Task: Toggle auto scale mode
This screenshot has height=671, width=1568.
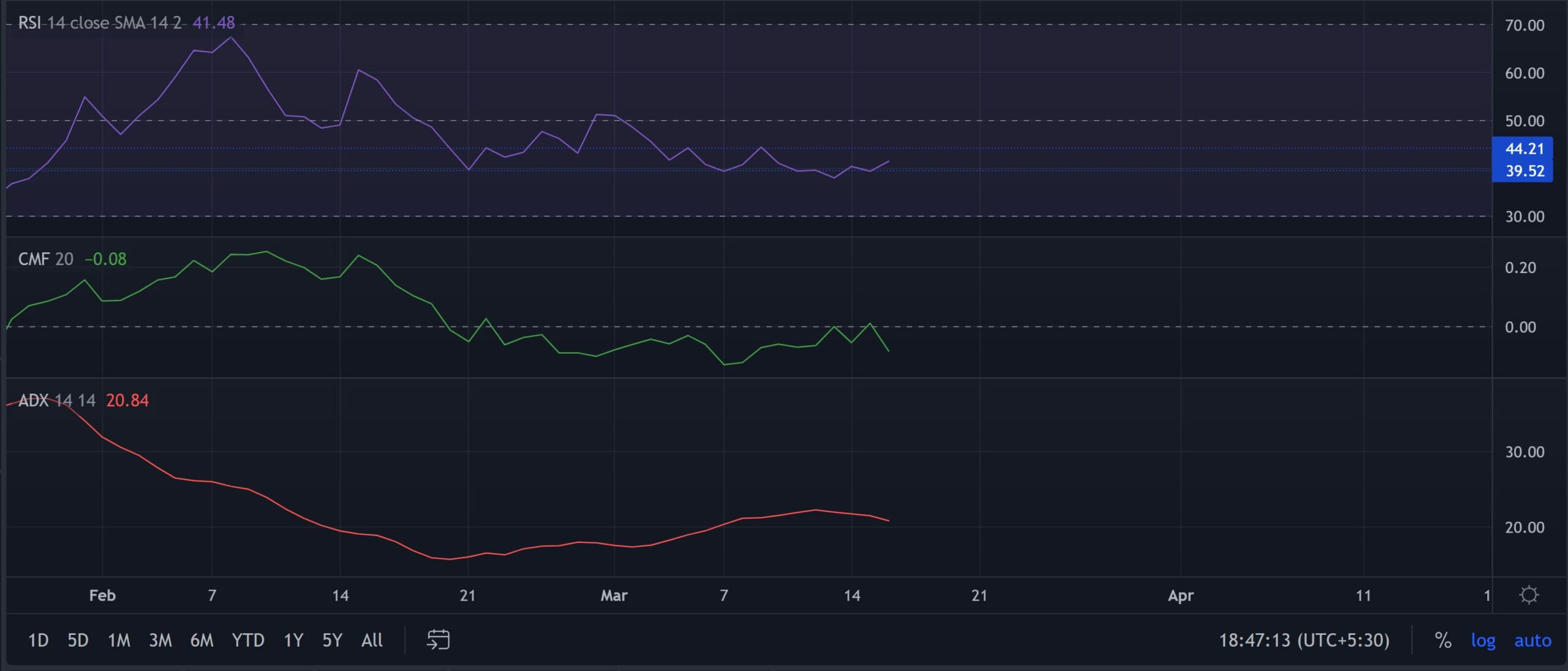Action: click(x=1532, y=640)
